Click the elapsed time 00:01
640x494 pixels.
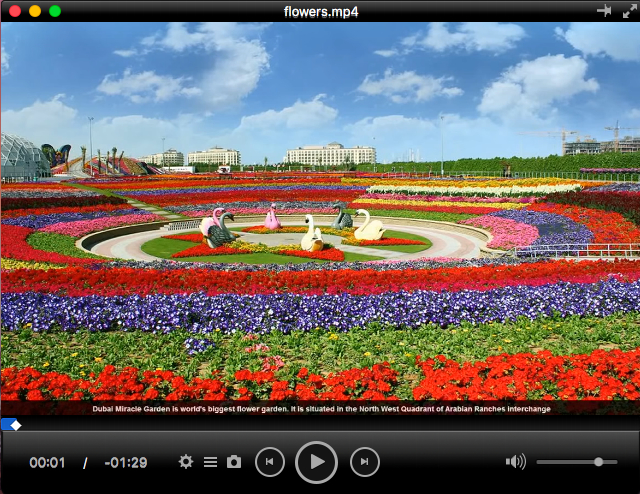click(47, 463)
